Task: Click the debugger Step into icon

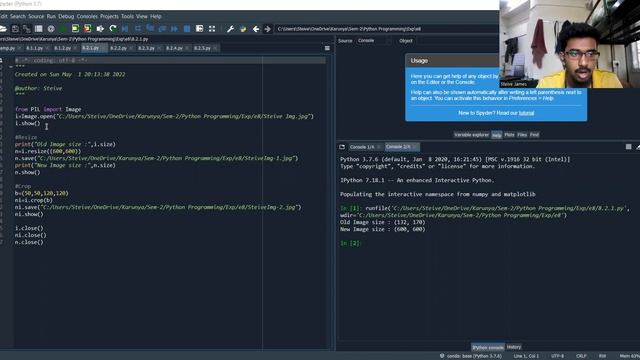Action: [150, 29]
